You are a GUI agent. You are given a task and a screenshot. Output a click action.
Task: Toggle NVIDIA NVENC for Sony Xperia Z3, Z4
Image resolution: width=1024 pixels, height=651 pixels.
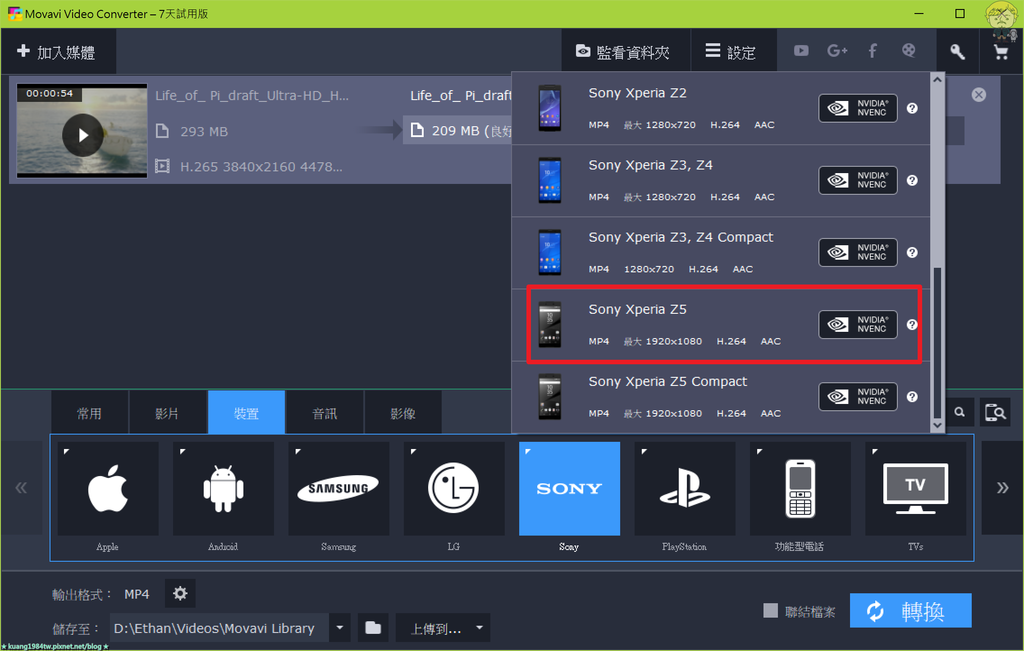[x=857, y=180]
